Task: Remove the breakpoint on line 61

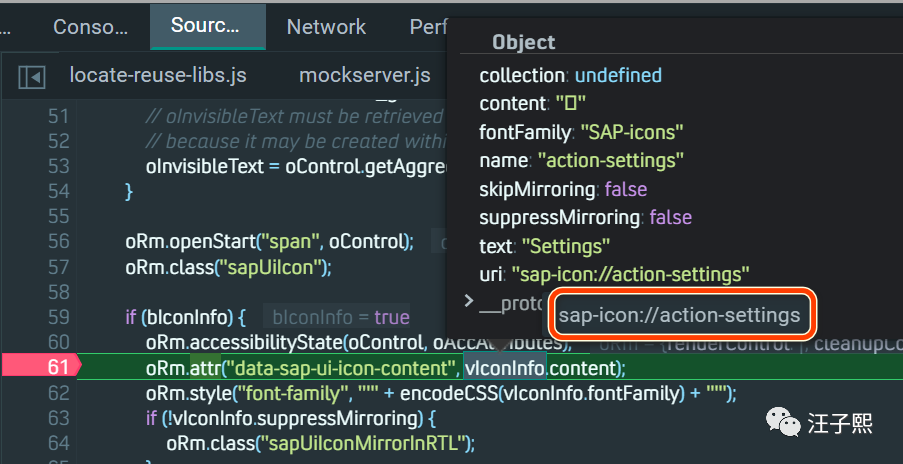Action: 58,368
